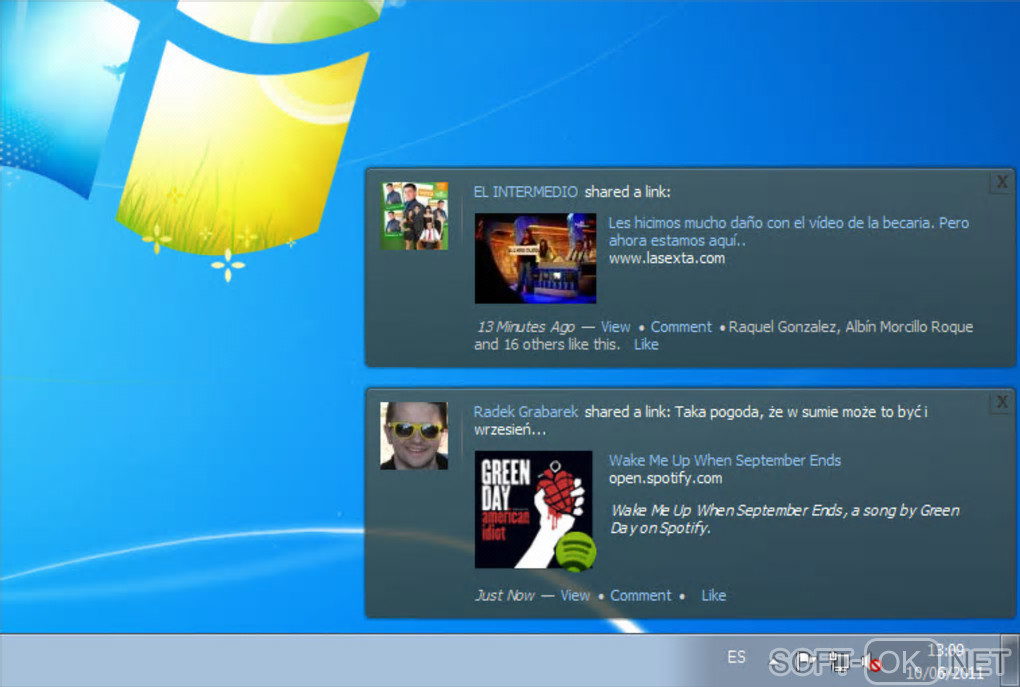Viewport: 1020px width, 687px height.
Task: Show hidden tray icons arrow
Action: coord(774,662)
